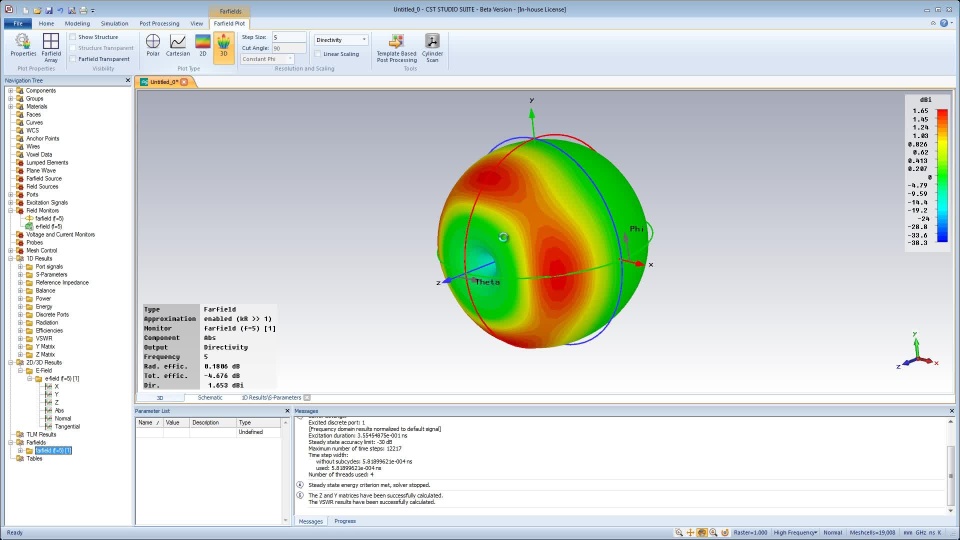This screenshot has width=960, height=540.
Task: Select the e-field (f=5) monitor item
Action: [48, 227]
